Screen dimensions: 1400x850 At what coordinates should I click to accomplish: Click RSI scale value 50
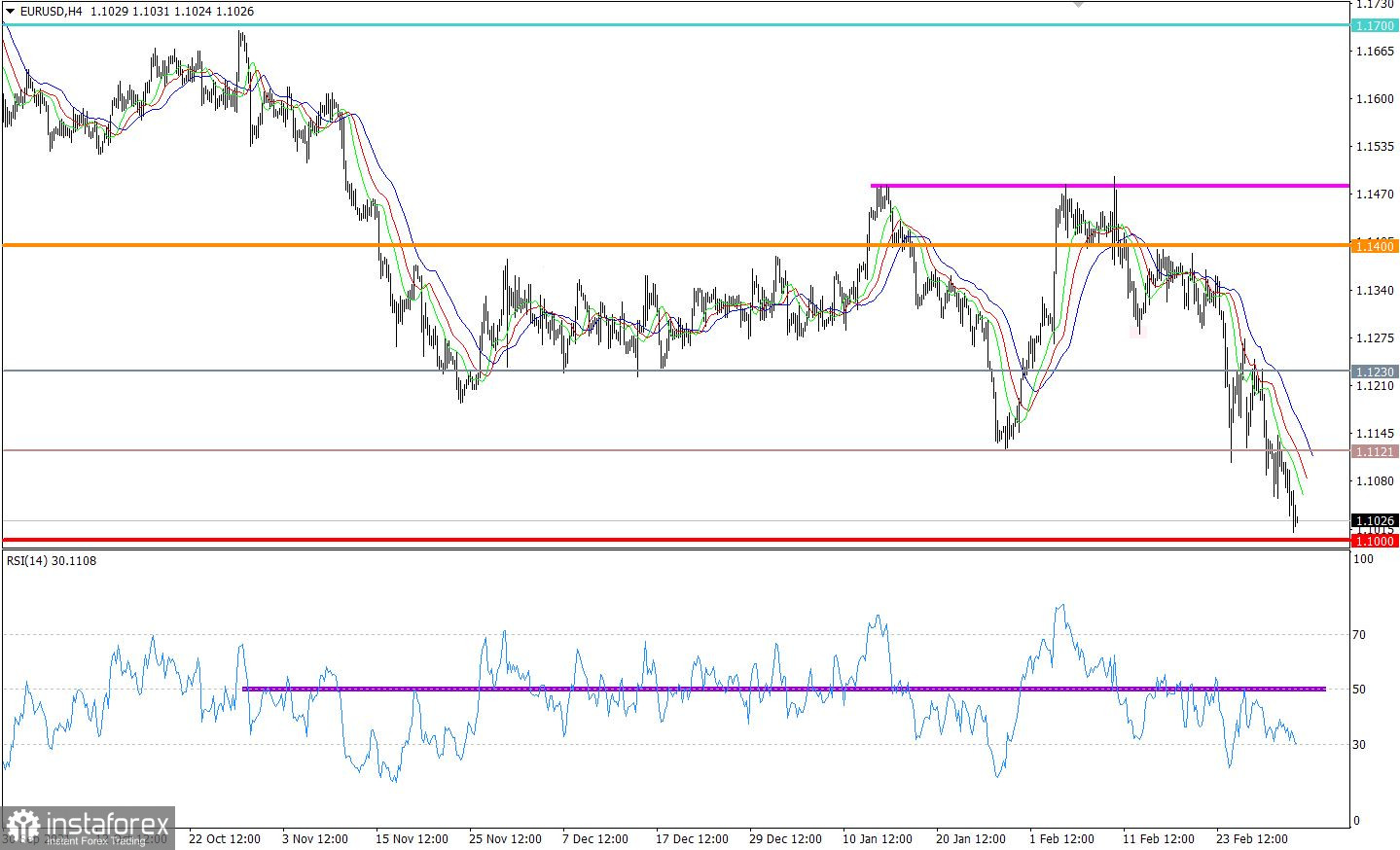pyautogui.click(x=1361, y=690)
